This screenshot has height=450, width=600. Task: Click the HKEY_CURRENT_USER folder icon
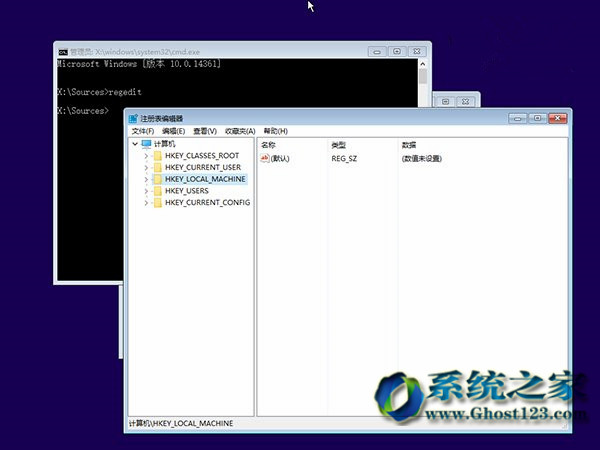158,168
